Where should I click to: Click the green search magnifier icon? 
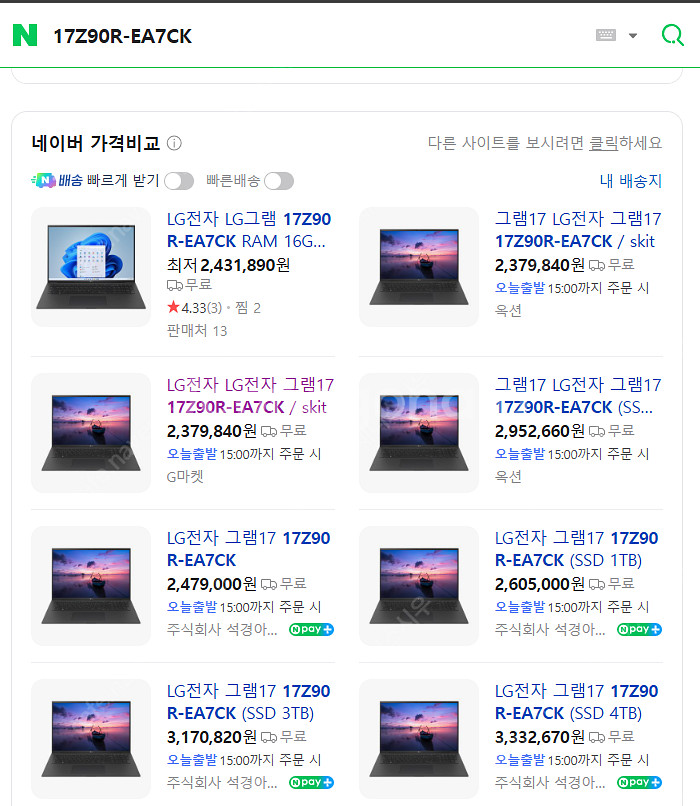coord(672,35)
